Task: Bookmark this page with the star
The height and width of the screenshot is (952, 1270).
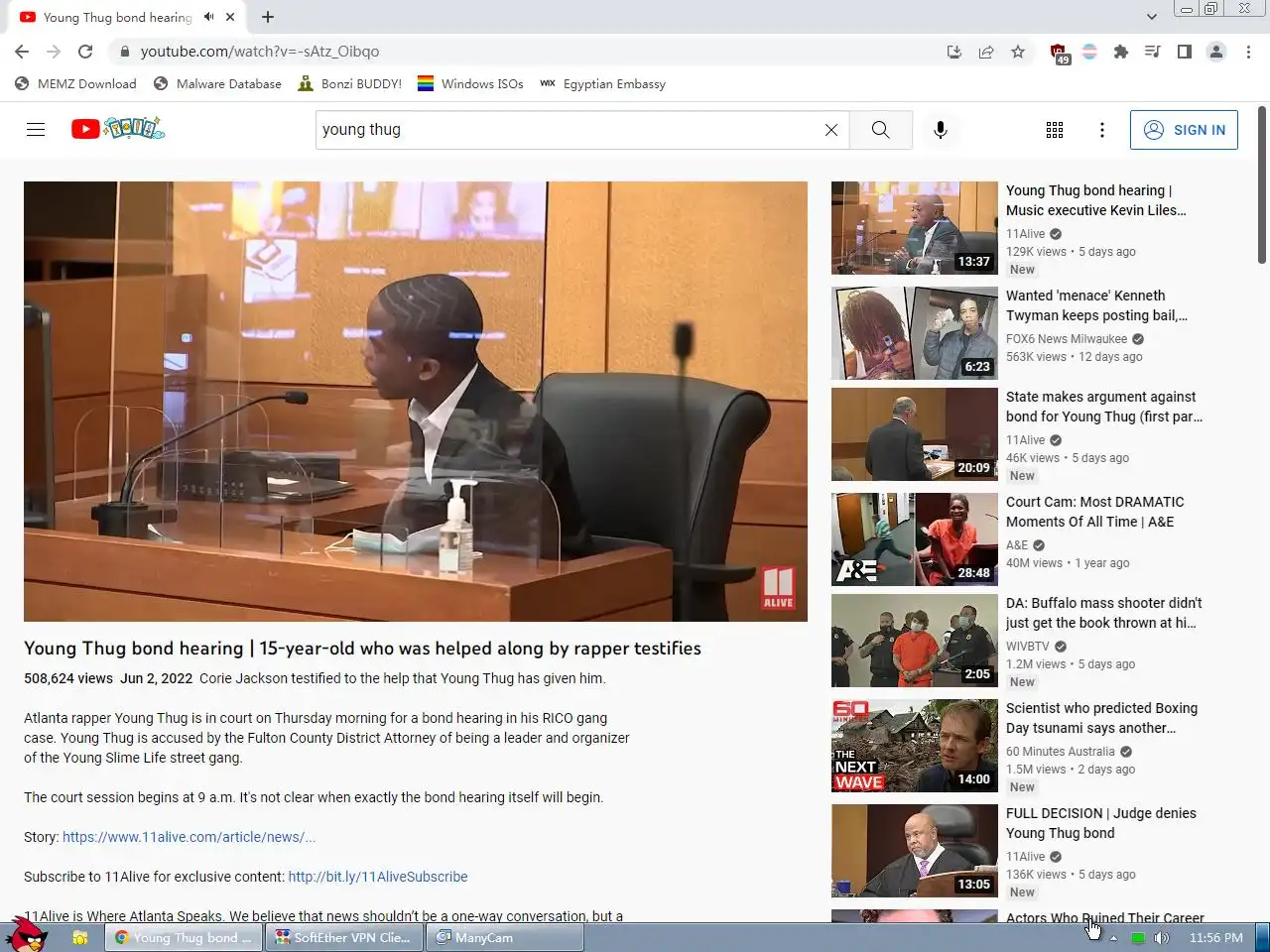Action: click(x=1018, y=52)
